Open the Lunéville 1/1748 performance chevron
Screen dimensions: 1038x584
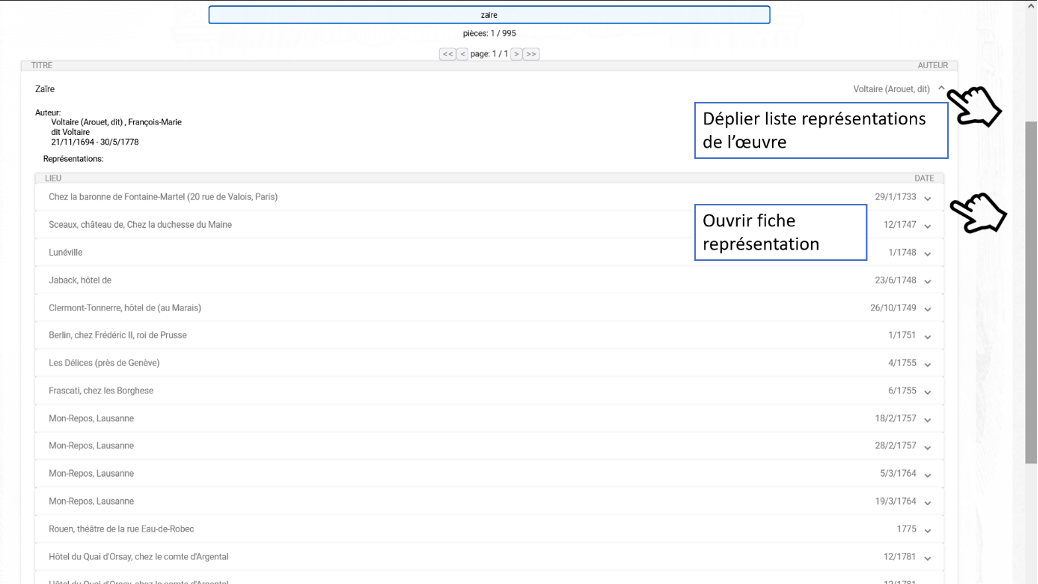coord(928,253)
